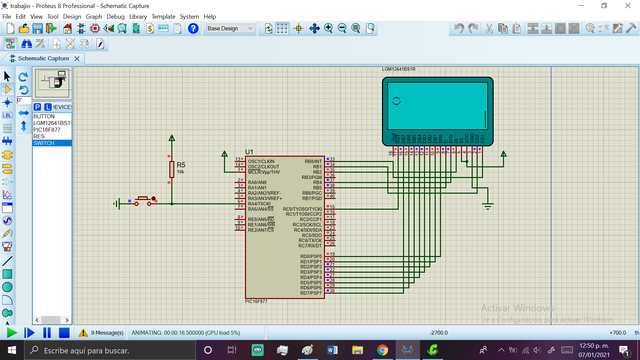Click the Center At Cursor pan icon
The width and height of the screenshot is (640, 360).
(314, 29)
